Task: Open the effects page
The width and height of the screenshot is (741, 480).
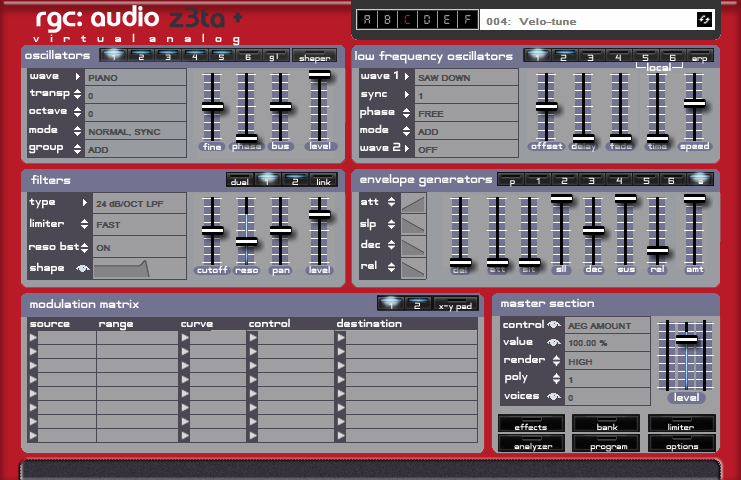Action: (x=531, y=424)
